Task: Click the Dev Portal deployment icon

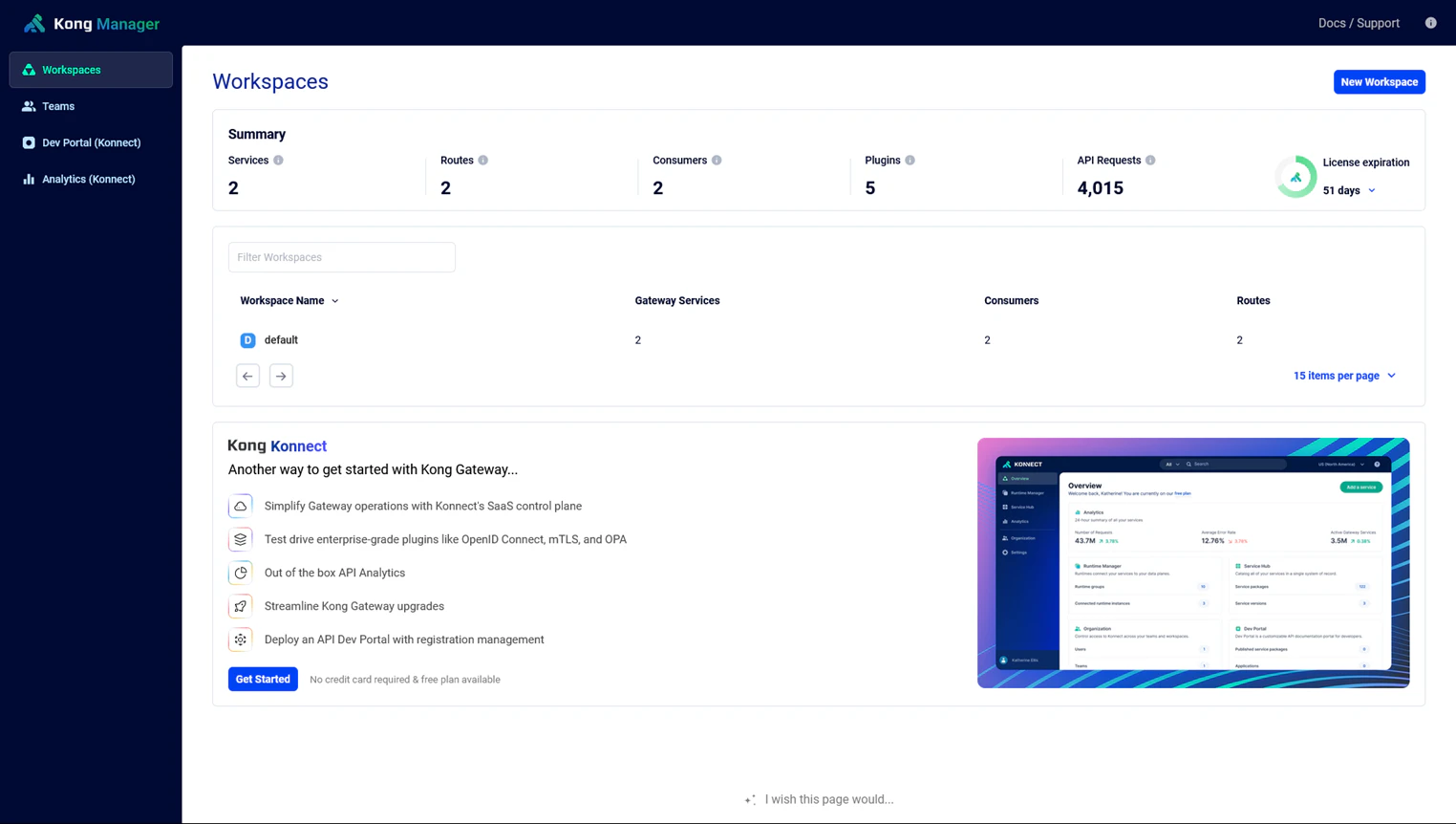Action: 241,640
